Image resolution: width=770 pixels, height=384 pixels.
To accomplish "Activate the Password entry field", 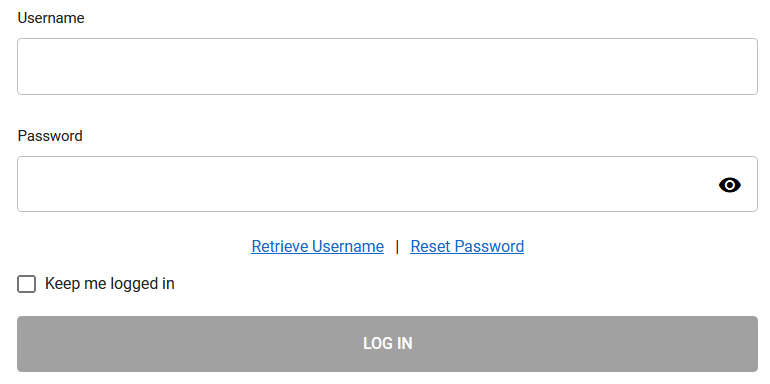I will [387, 184].
